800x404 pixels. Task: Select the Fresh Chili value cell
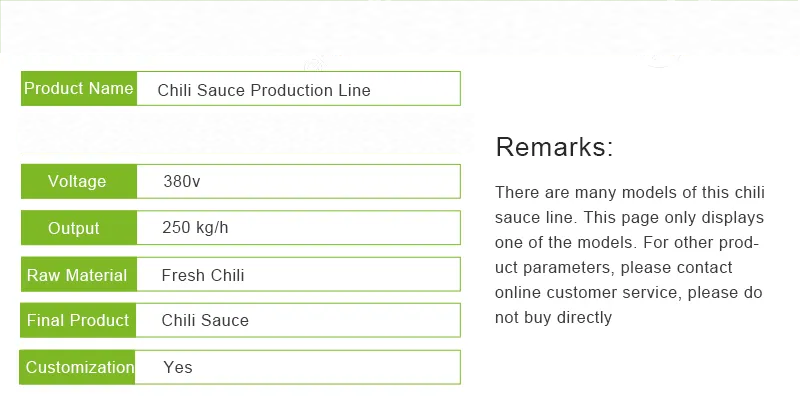coord(203,275)
